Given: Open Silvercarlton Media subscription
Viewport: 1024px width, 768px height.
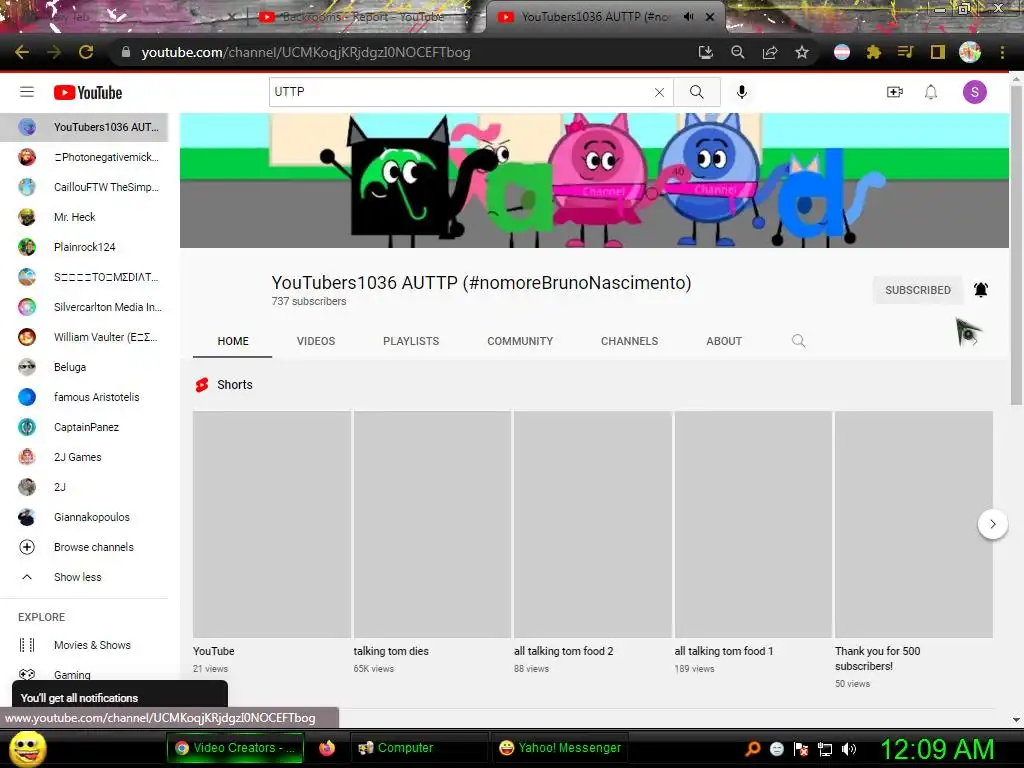Looking at the screenshot, I should tap(84, 307).
